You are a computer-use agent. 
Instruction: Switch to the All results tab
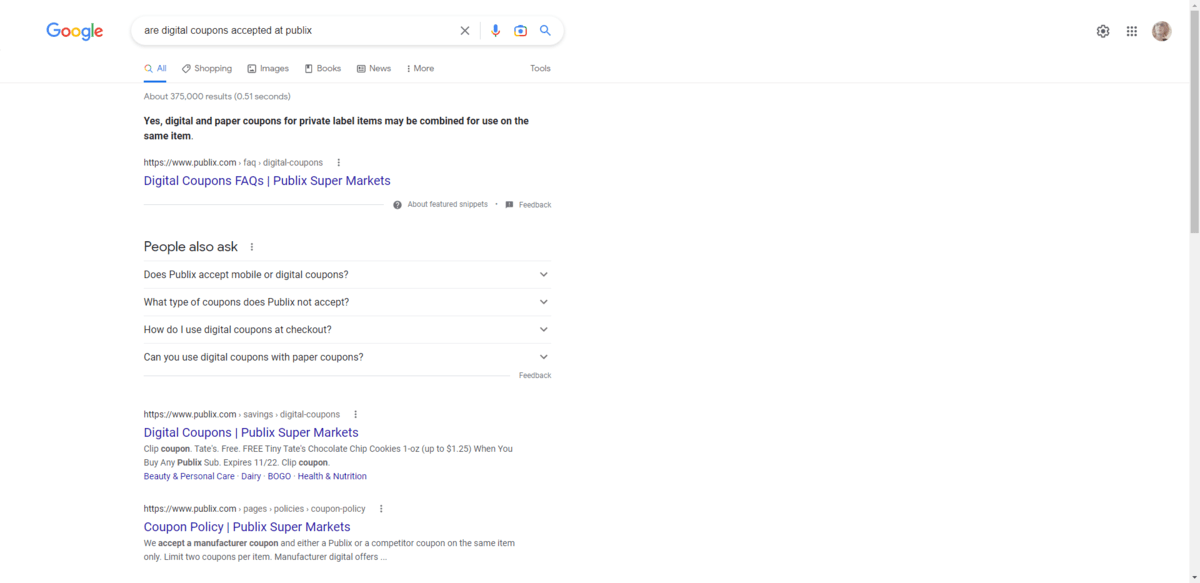155,69
